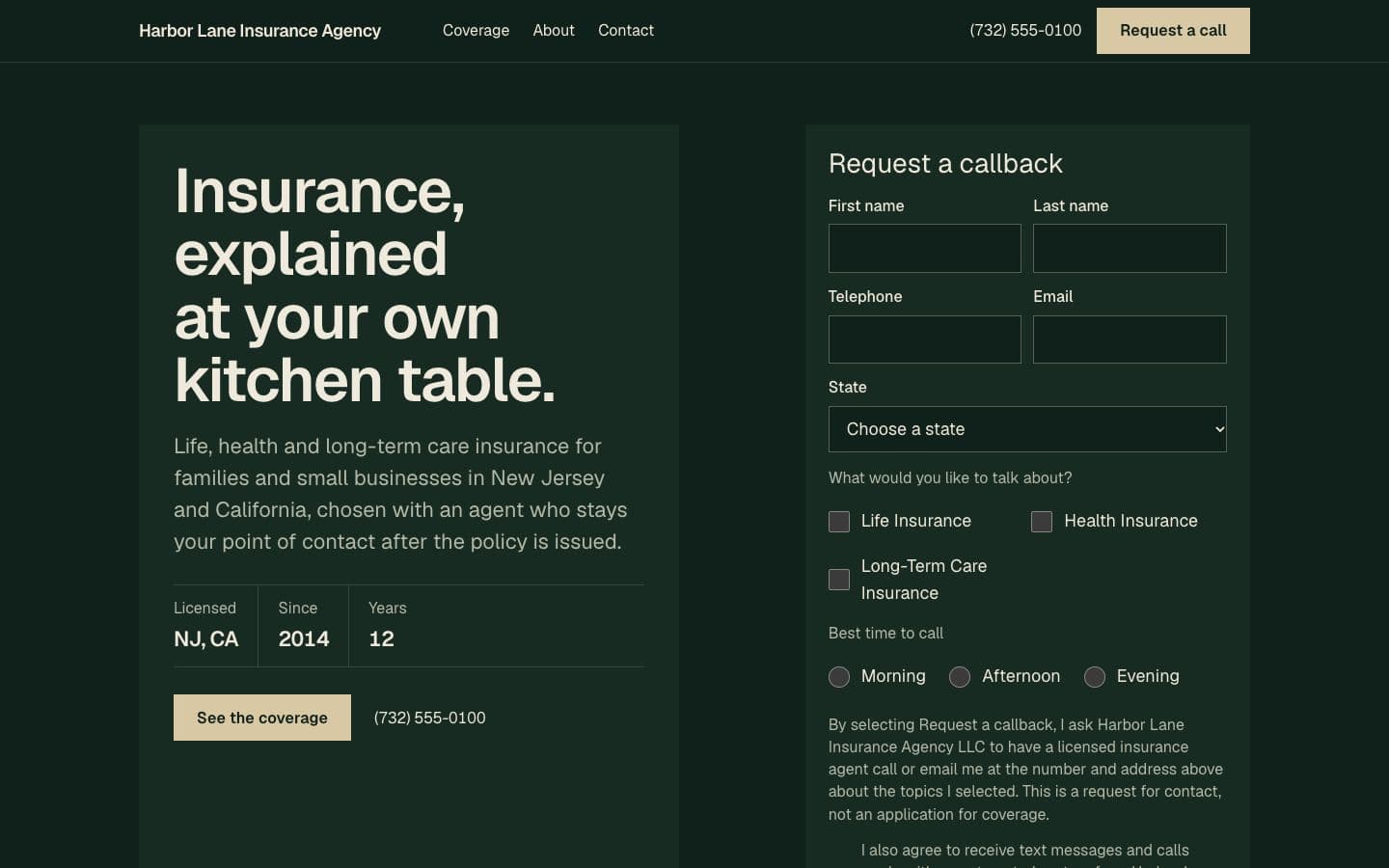Select the Telephone input box
Image resolution: width=1389 pixels, height=868 pixels.
(925, 339)
